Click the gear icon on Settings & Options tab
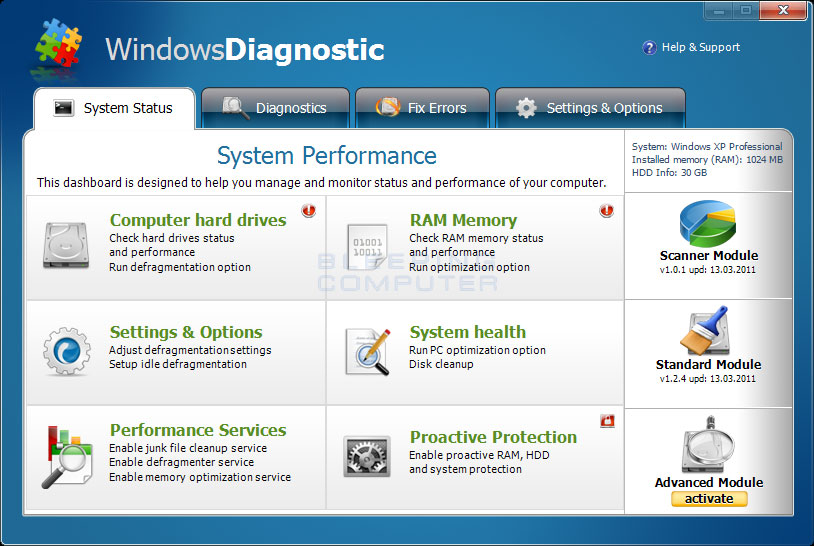 click(526, 108)
